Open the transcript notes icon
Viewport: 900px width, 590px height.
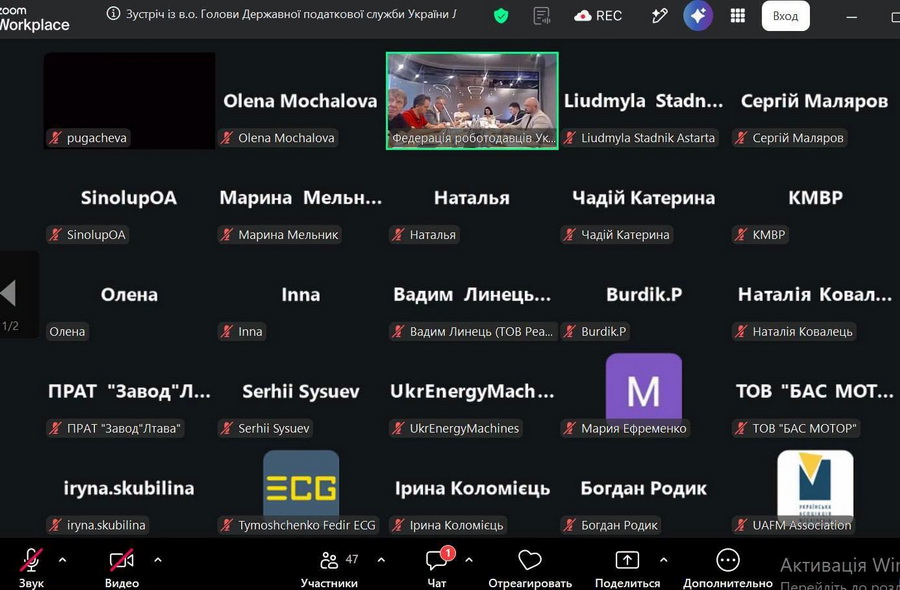coord(541,15)
